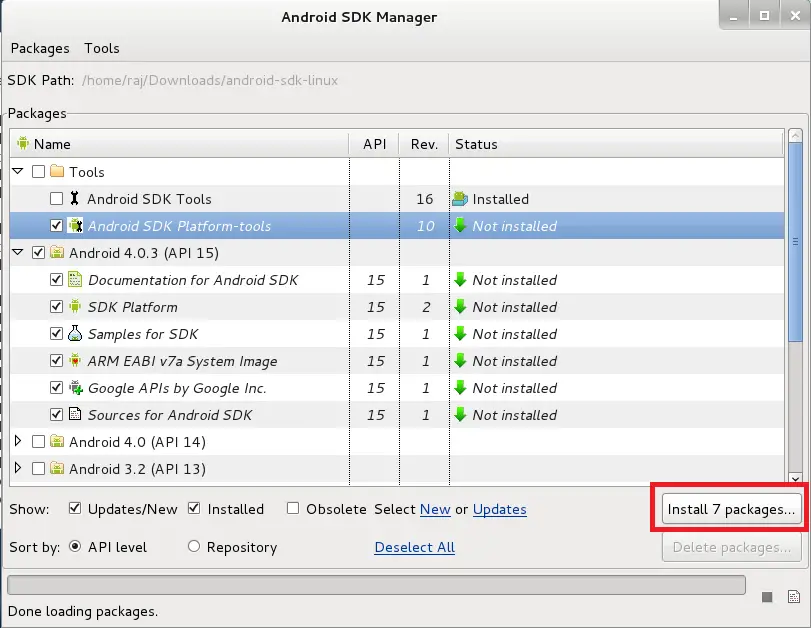Click the SDK Platform android robot icon
The height and width of the screenshot is (628, 811).
[75, 306]
